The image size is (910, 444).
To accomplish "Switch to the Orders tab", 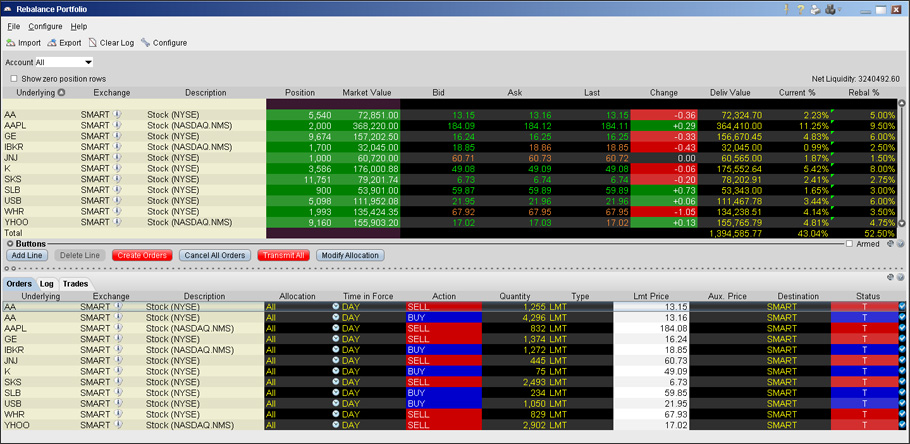I will (19, 284).
